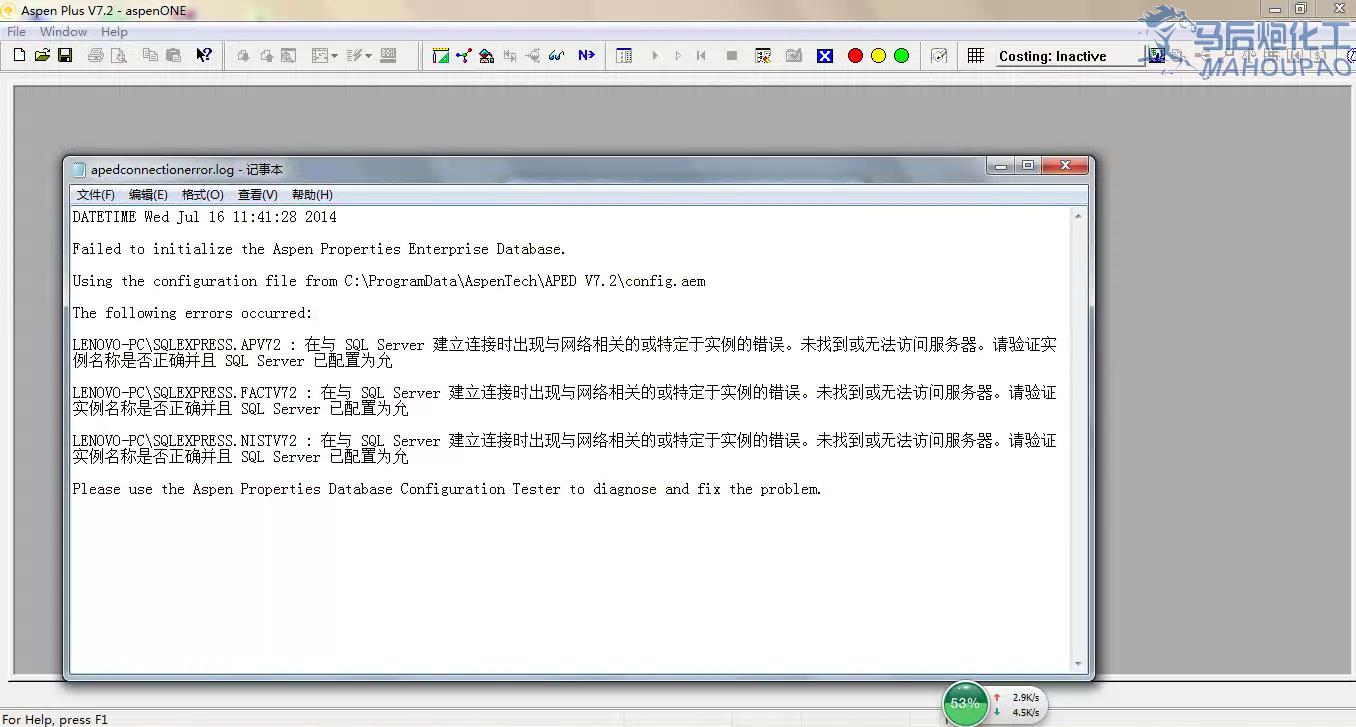The width and height of the screenshot is (1356, 727).
Task: Maximize the apedconnectionerror.log Notepad window
Action: coord(1028,166)
